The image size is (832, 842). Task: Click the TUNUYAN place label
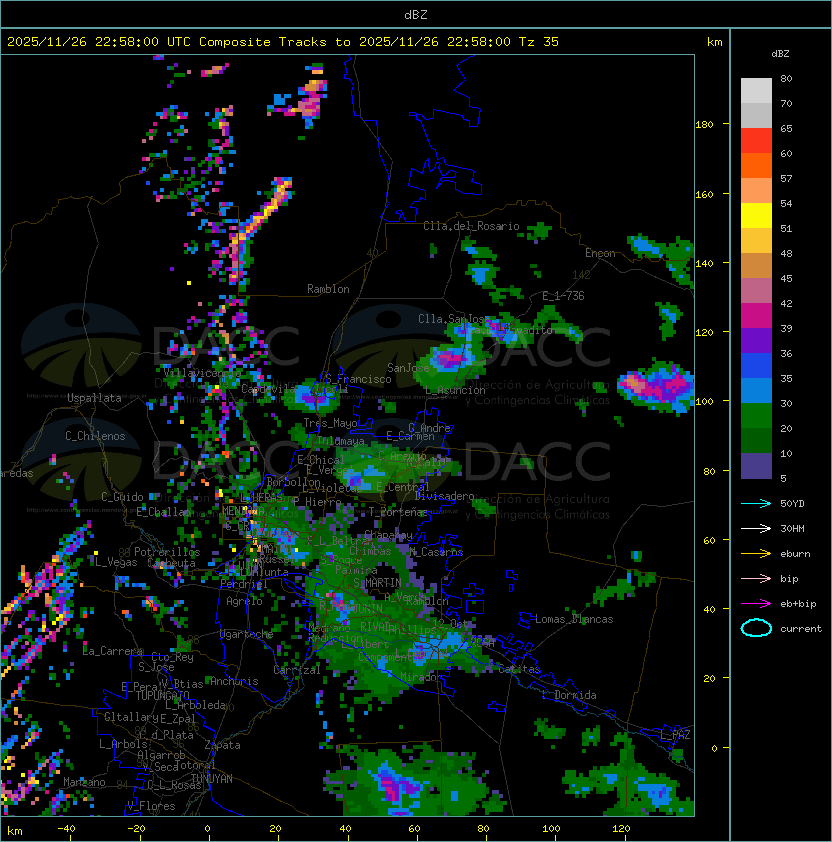tap(212, 779)
